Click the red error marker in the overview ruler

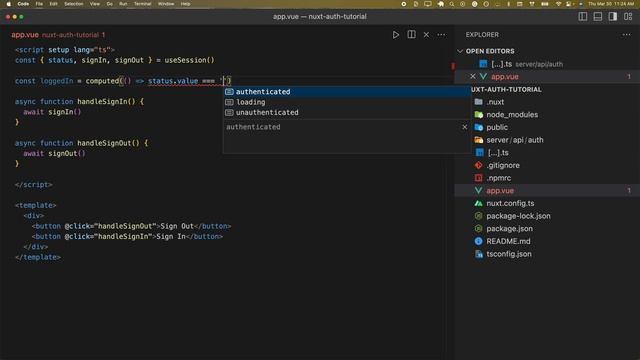click(x=453, y=66)
